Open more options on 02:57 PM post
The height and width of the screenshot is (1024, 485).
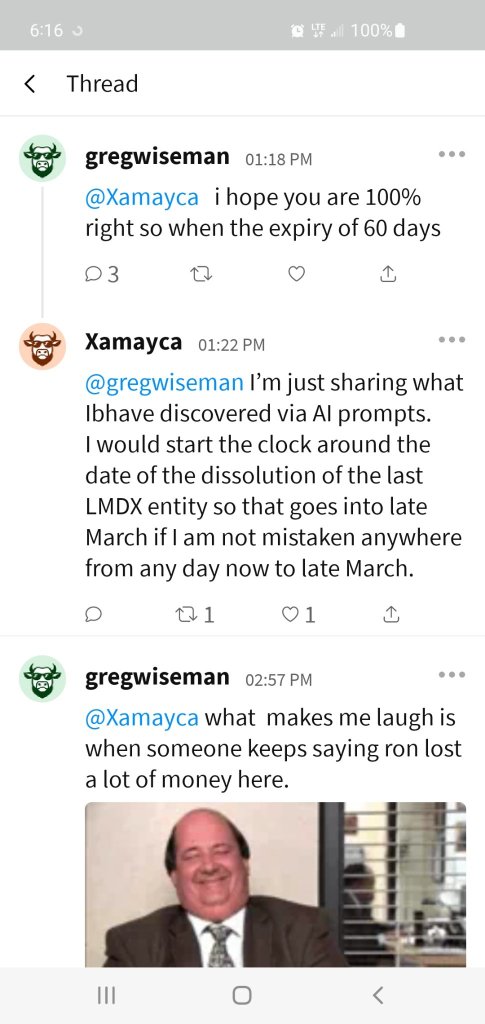[452, 675]
